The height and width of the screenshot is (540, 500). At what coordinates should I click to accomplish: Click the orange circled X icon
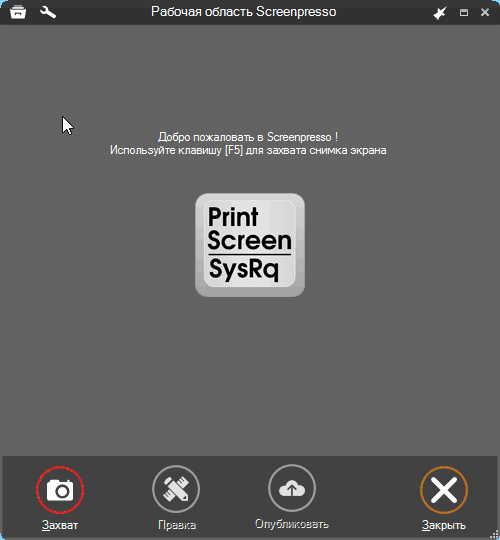444,490
